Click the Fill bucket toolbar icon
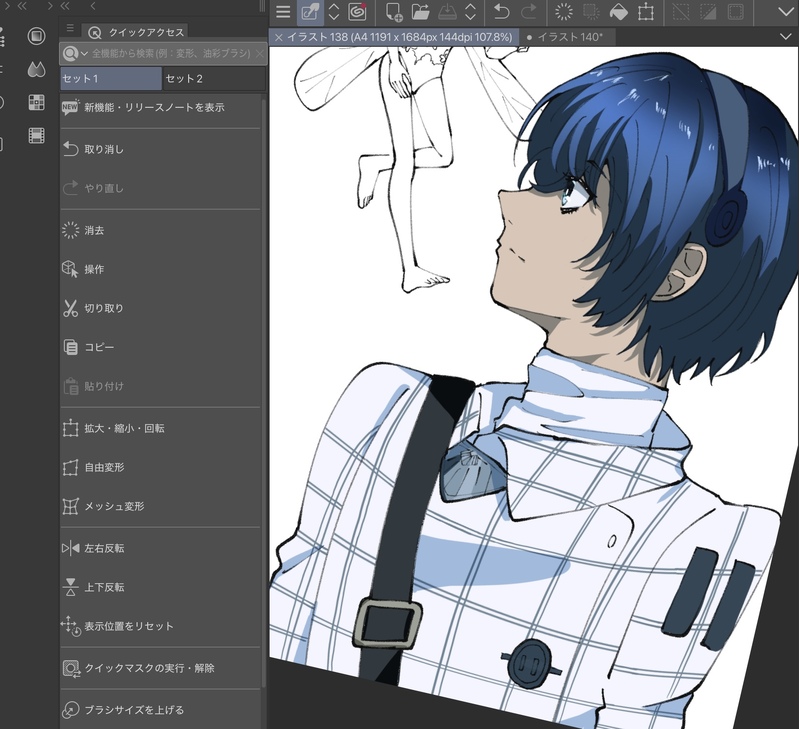Viewport: 799px width, 729px height. (619, 12)
